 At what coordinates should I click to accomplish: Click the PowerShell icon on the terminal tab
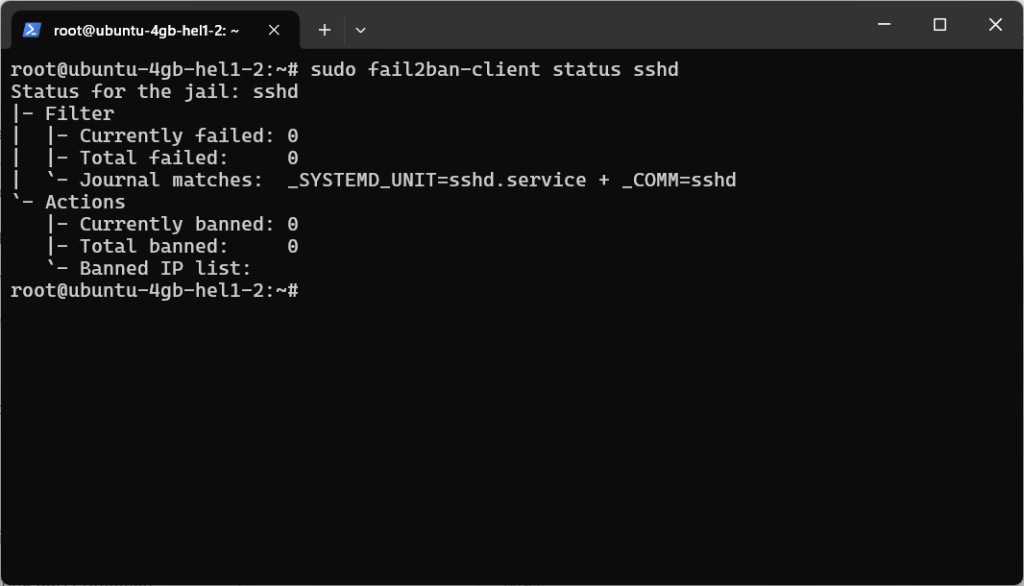tap(31, 30)
